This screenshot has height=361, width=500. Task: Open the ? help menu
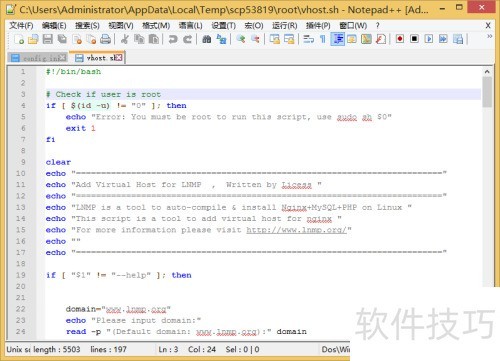[377, 25]
